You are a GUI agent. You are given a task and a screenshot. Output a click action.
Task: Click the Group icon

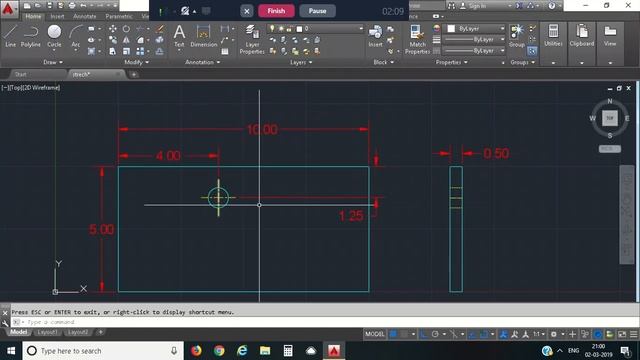[517, 36]
